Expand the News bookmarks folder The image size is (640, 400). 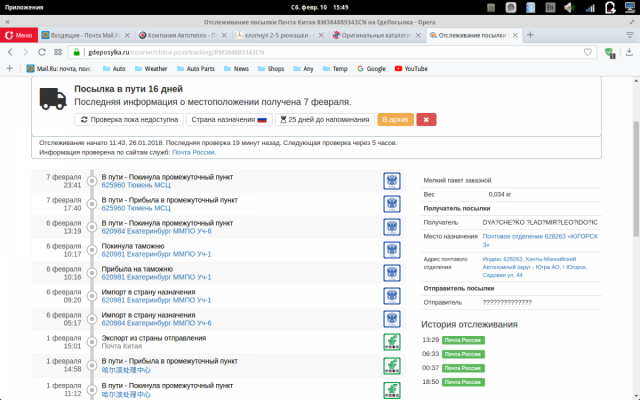pos(236,69)
